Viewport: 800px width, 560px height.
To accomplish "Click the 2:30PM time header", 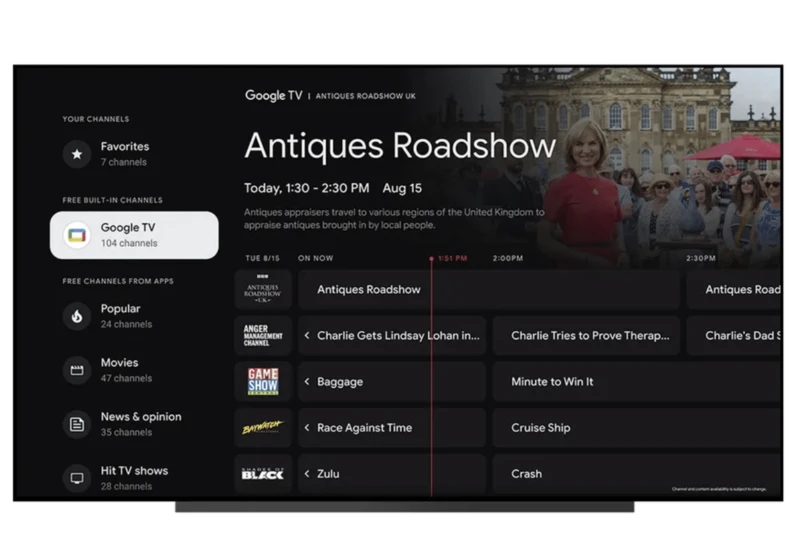I will point(701,259).
